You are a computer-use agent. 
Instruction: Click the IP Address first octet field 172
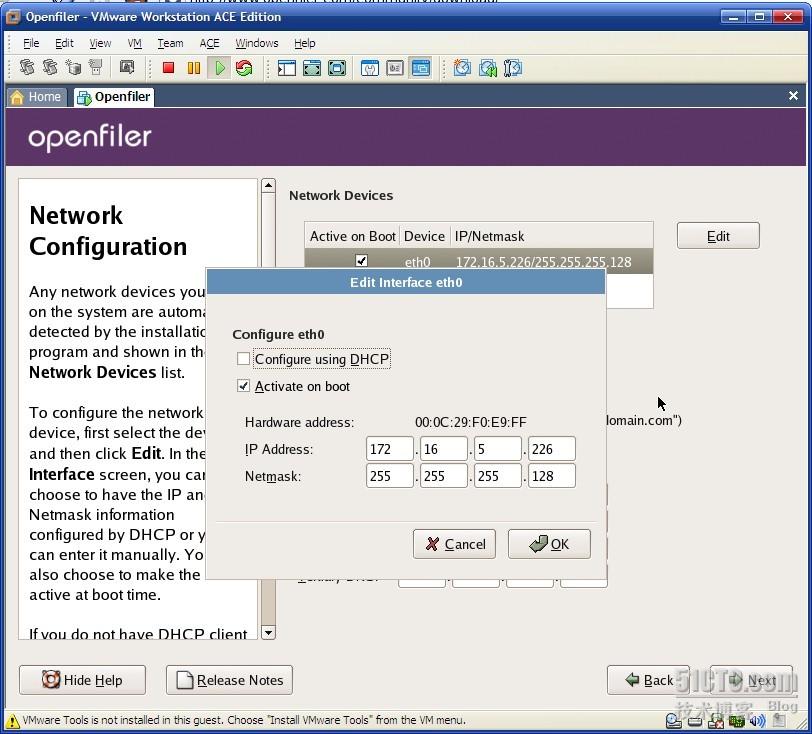389,449
